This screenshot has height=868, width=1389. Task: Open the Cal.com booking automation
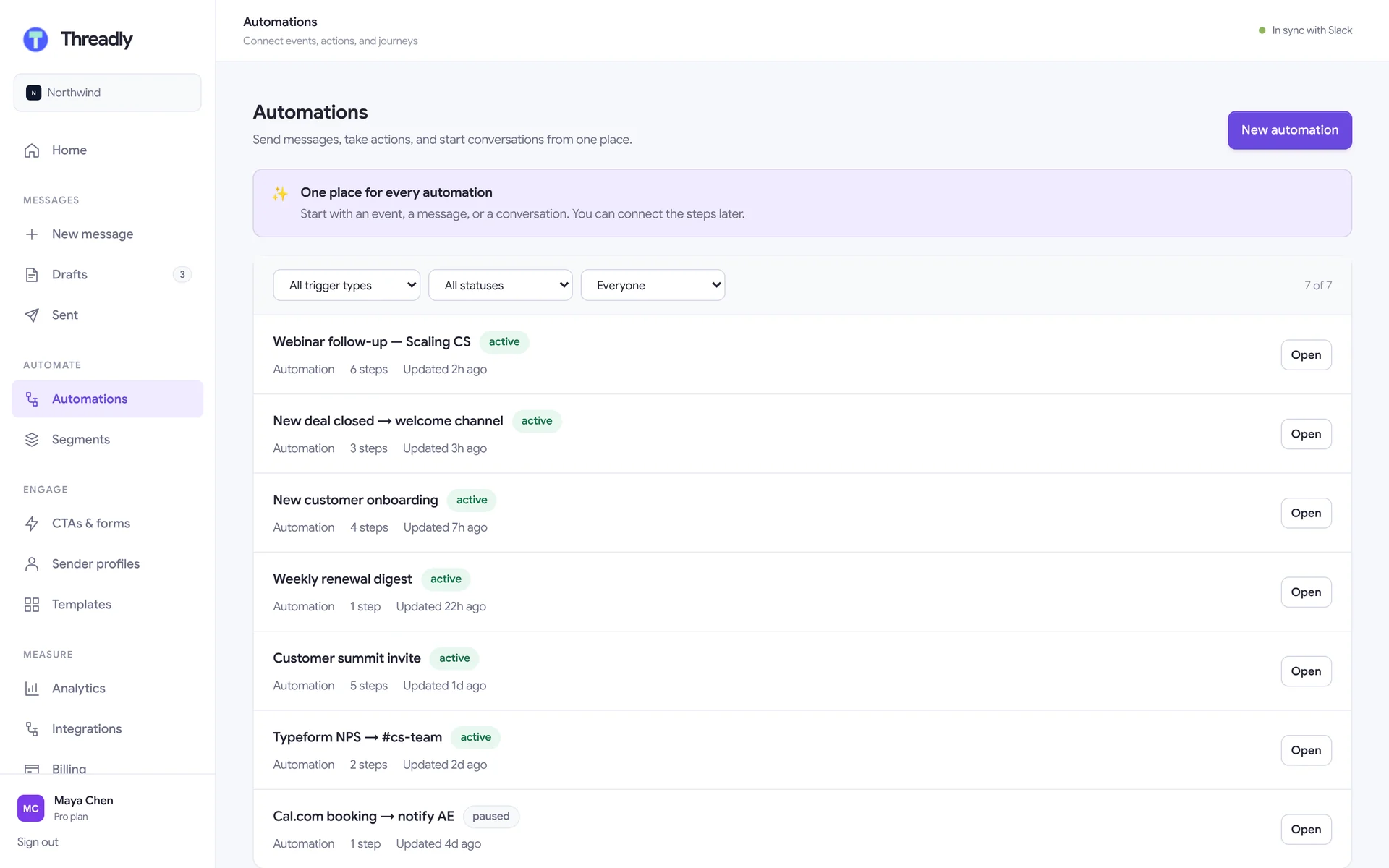click(1306, 830)
